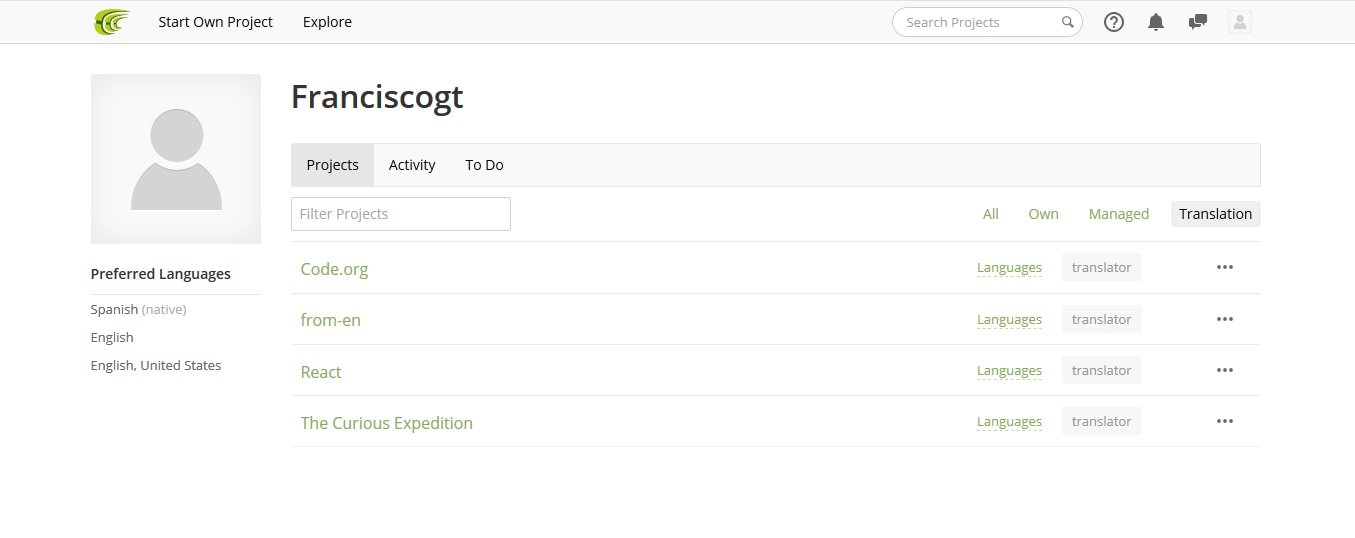Image resolution: width=1355 pixels, height=538 pixels.
Task: Select the Translation projects filter
Action: click(1215, 214)
